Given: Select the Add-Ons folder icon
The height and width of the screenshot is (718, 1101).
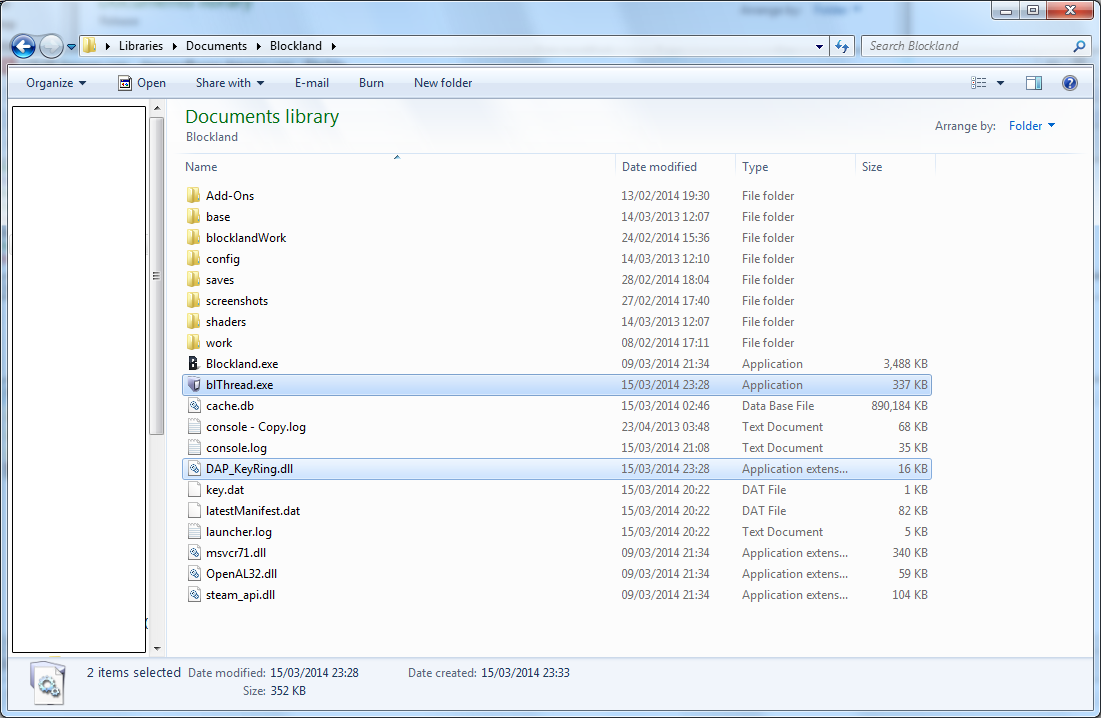Looking at the screenshot, I should coord(194,196).
